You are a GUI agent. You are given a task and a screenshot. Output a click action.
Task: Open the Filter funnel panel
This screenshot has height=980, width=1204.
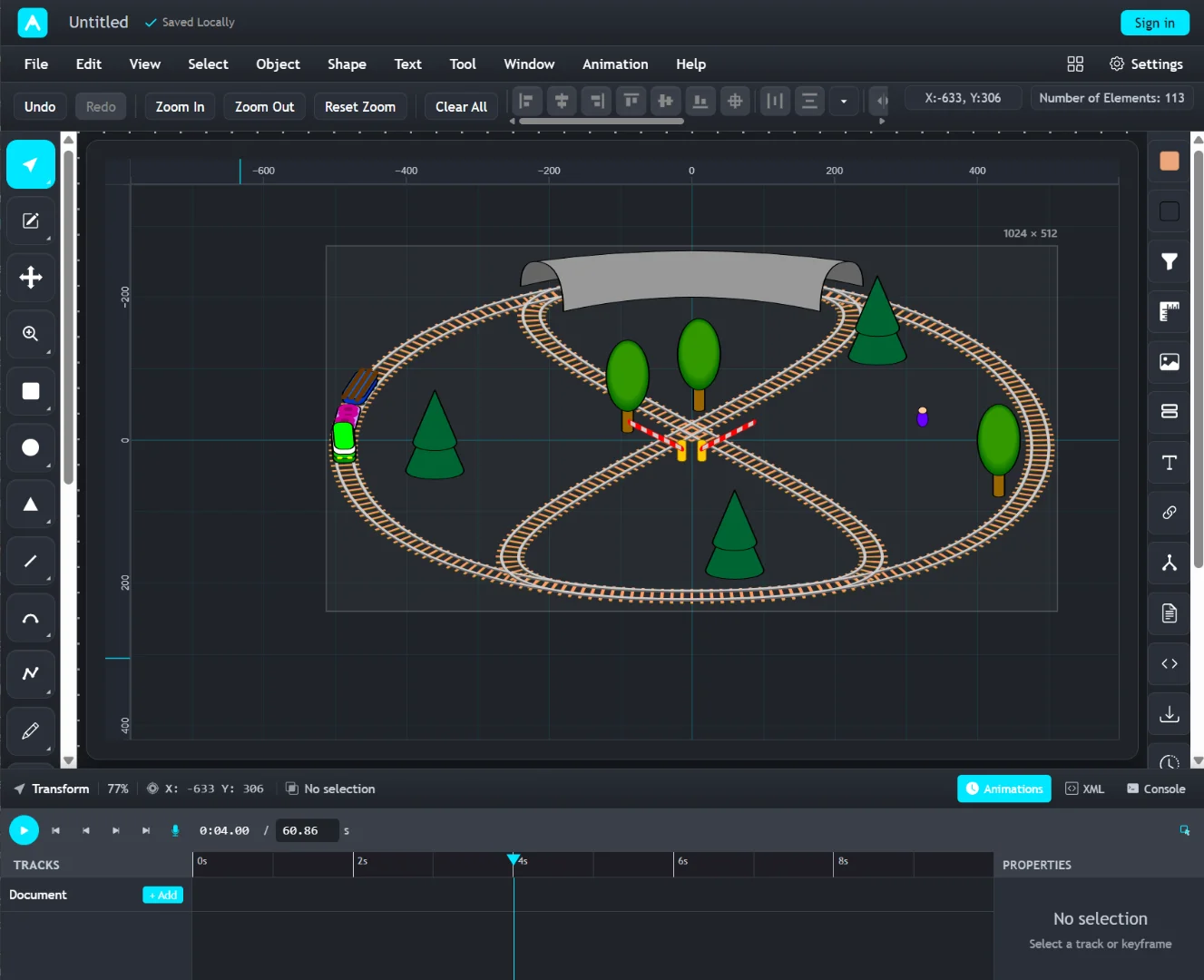[1170, 261]
